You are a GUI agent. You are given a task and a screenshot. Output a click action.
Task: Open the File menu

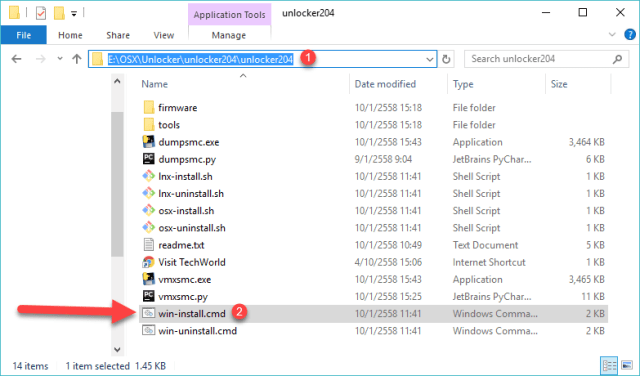coord(24,35)
